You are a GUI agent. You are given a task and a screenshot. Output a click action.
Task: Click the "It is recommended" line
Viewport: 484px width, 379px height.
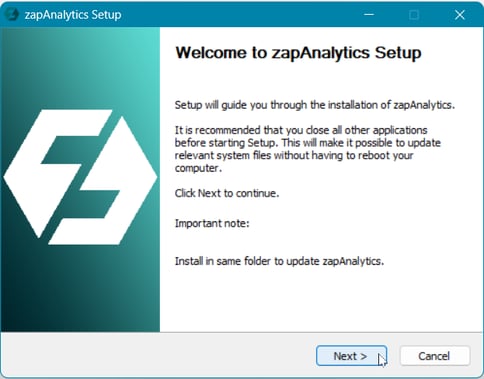click(301, 130)
